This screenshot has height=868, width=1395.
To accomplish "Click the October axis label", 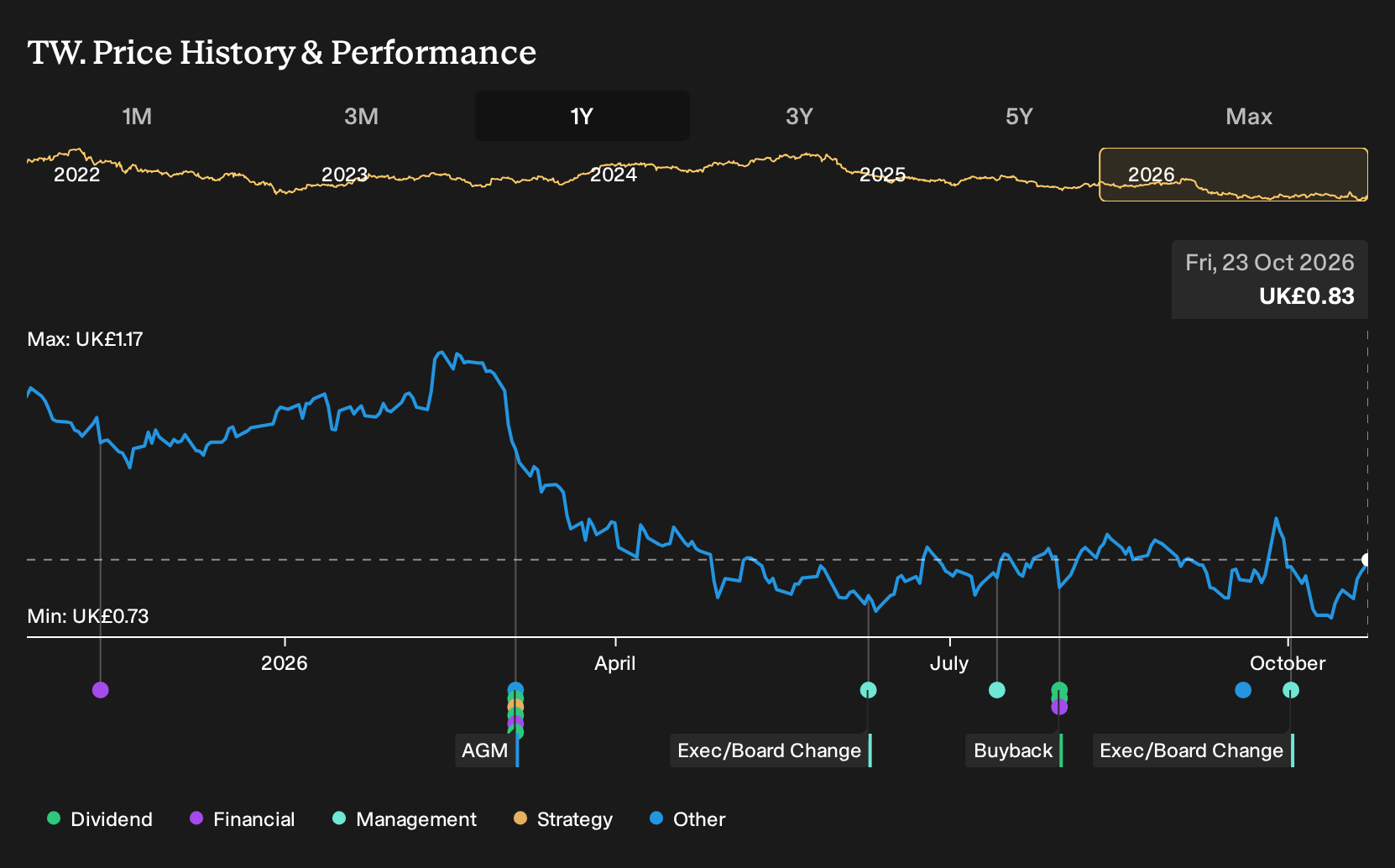I will click(1288, 663).
